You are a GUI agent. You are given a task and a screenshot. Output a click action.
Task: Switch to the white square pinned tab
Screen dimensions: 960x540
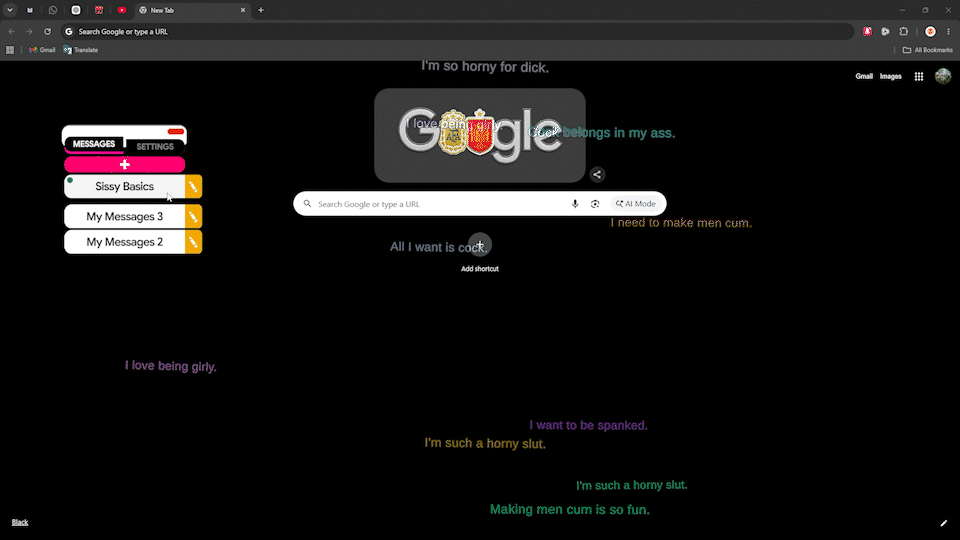click(76, 10)
